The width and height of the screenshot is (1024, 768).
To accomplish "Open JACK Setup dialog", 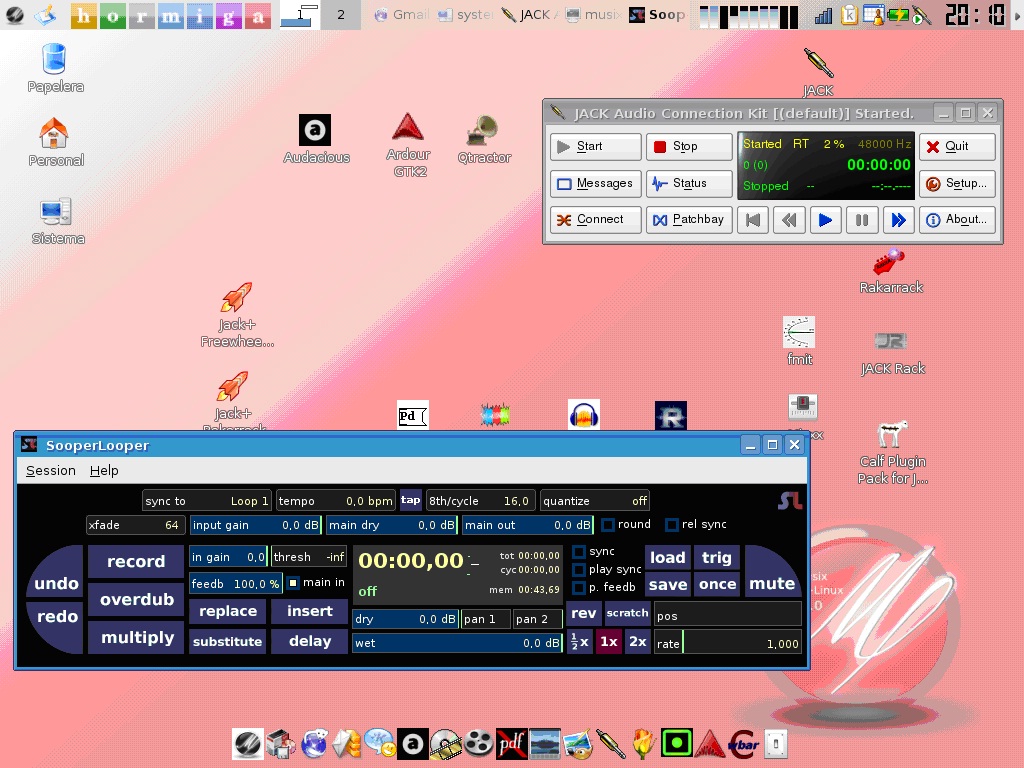I will [957, 184].
